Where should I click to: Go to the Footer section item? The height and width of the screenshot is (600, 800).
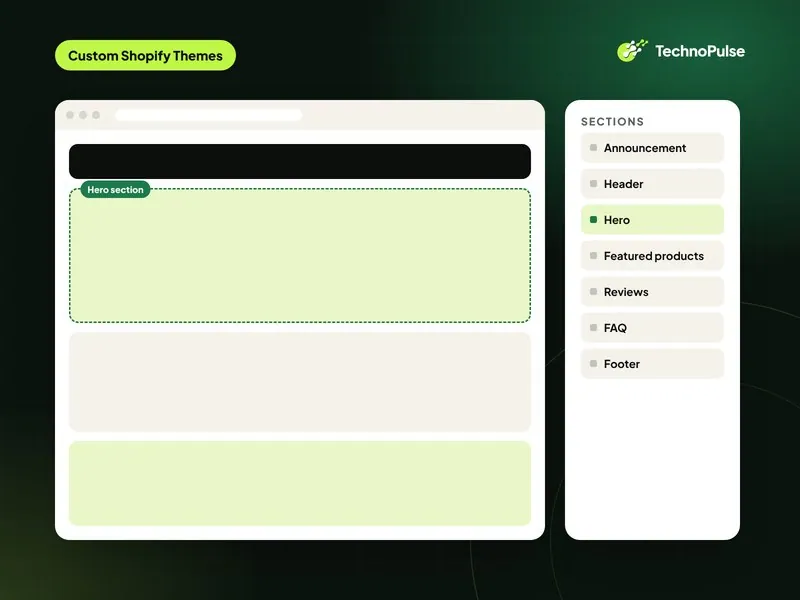tap(652, 364)
